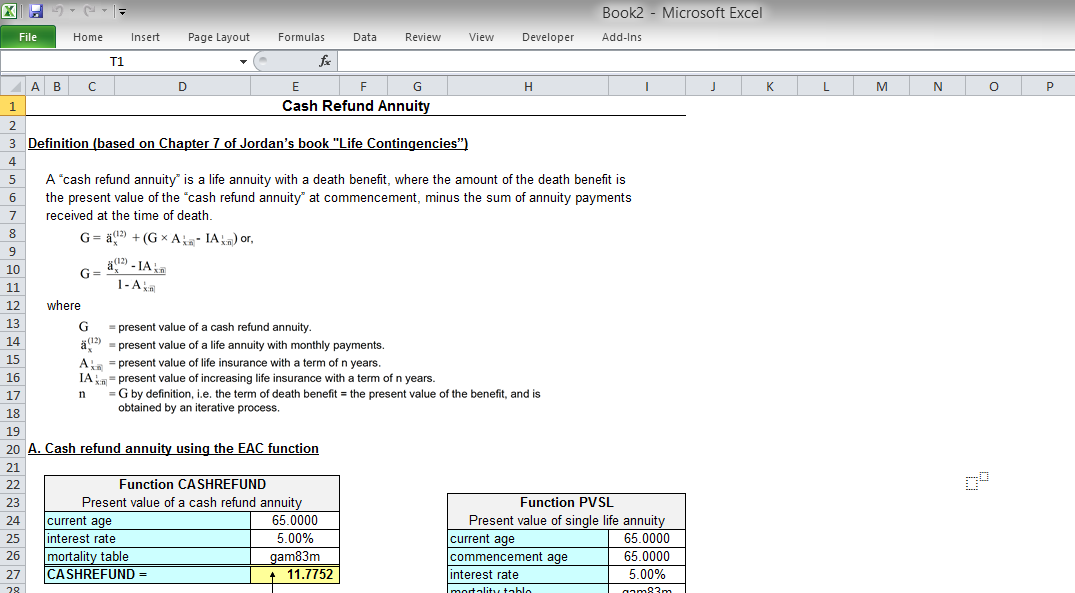
Task: Open the Formulas ribbon tab
Action: coord(301,37)
